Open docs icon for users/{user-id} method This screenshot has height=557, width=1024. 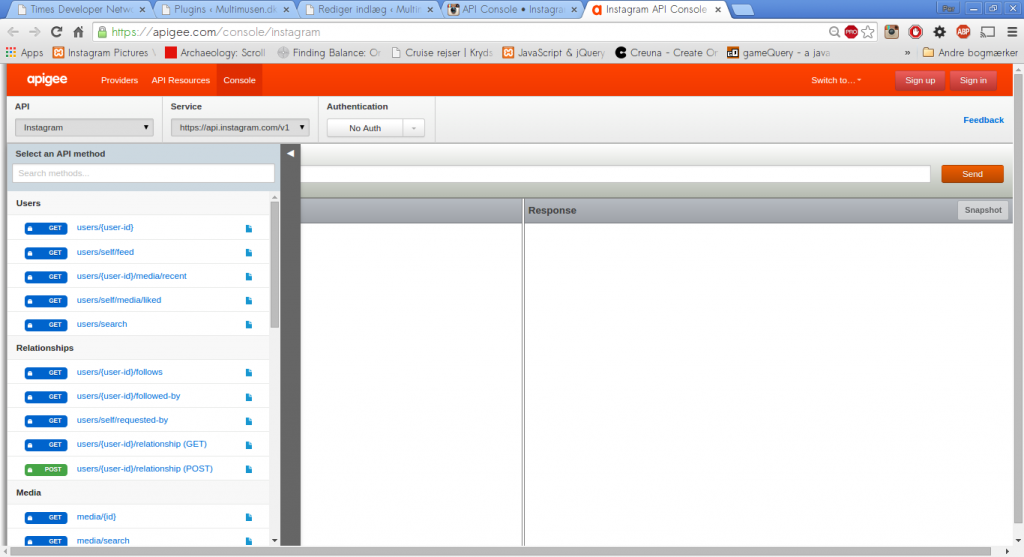point(249,229)
